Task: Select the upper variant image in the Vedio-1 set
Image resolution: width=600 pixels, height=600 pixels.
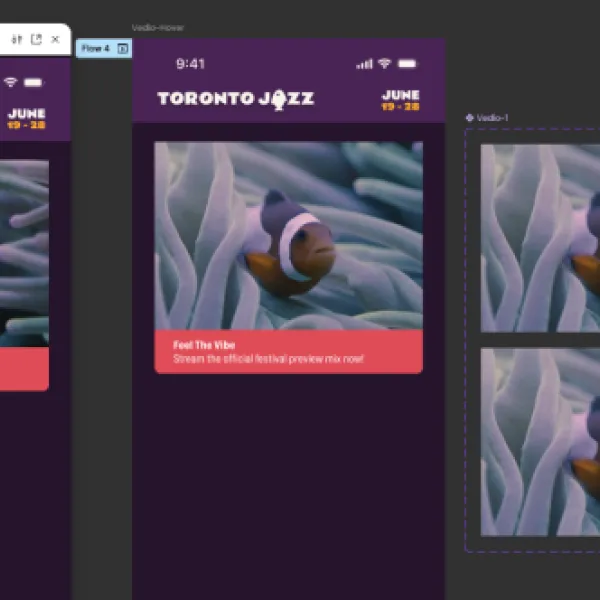Action: click(x=540, y=238)
